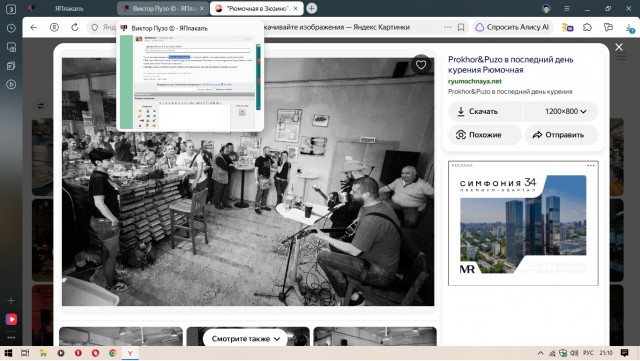Screen dimensions: 640x361
Task: Open the main black-and-white bar photo
Action: (248, 182)
